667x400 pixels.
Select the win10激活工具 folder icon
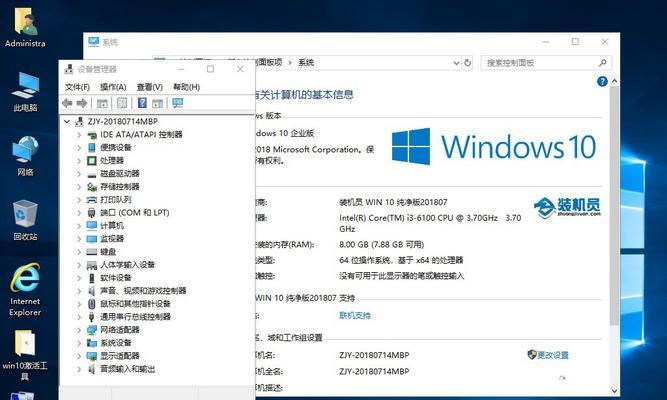pos(25,355)
